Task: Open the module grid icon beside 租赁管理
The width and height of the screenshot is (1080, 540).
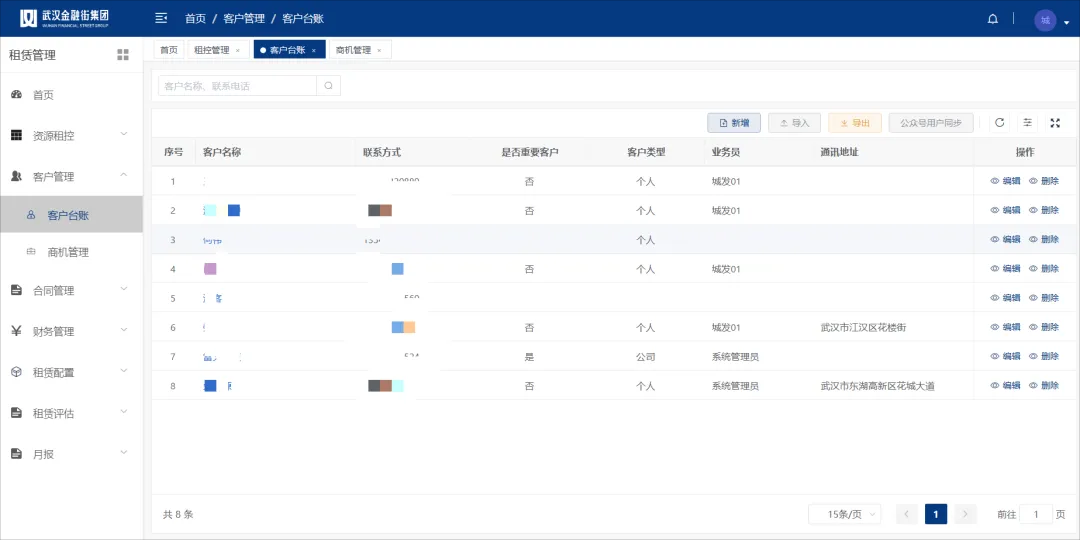Action: (123, 55)
